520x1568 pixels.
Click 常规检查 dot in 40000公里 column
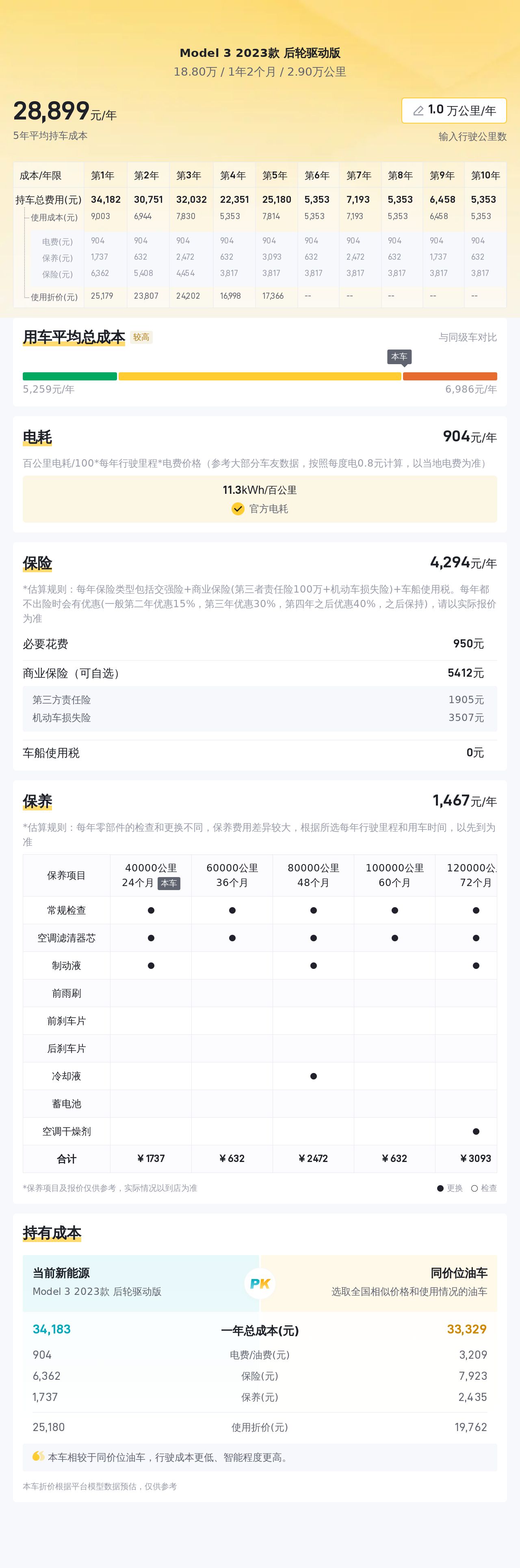coord(151,911)
